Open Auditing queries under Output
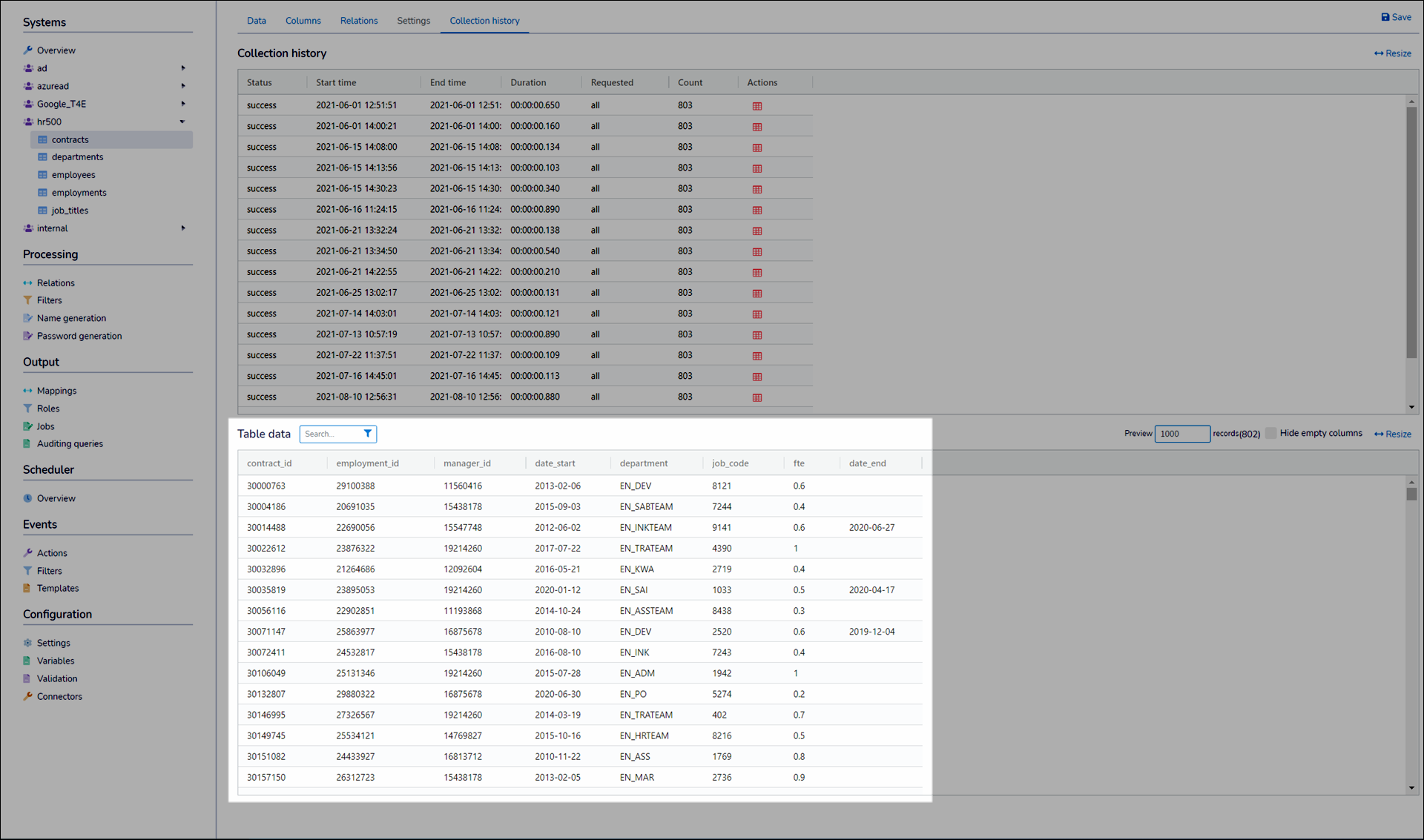The height and width of the screenshot is (840, 1424). 70,443
